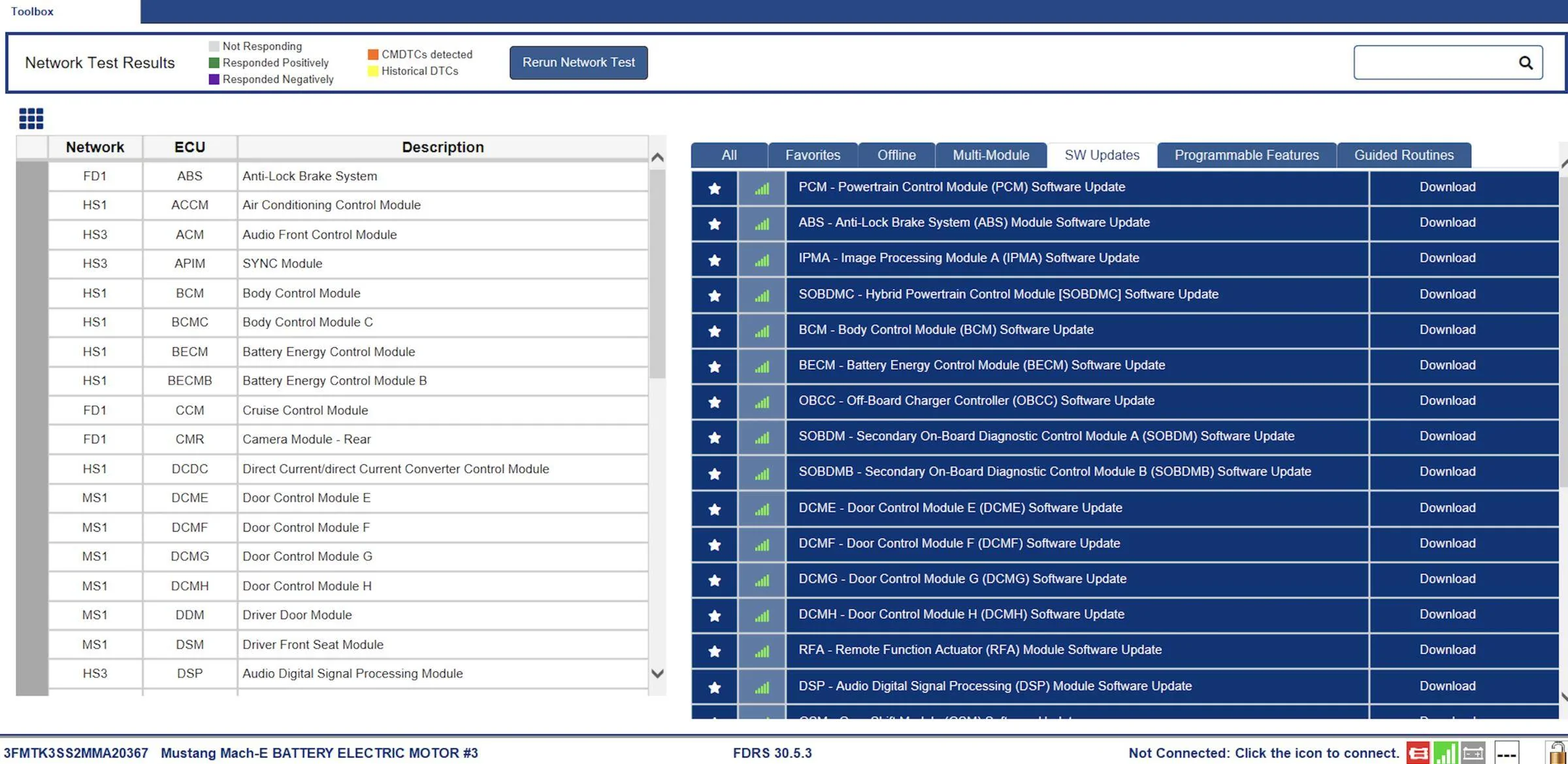The width and height of the screenshot is (1568, 764).
Task: Download the ABS Module Software Update
Action: (x=1447, y=223)
